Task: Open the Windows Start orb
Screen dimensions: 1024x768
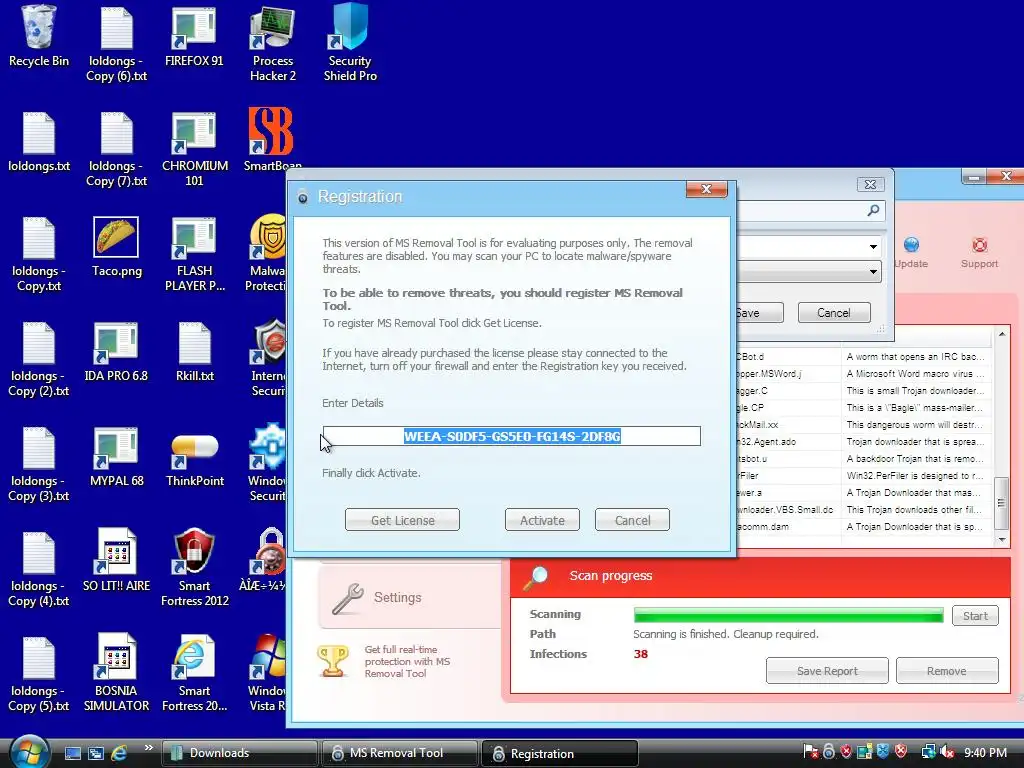Action: tap(30, 752)
